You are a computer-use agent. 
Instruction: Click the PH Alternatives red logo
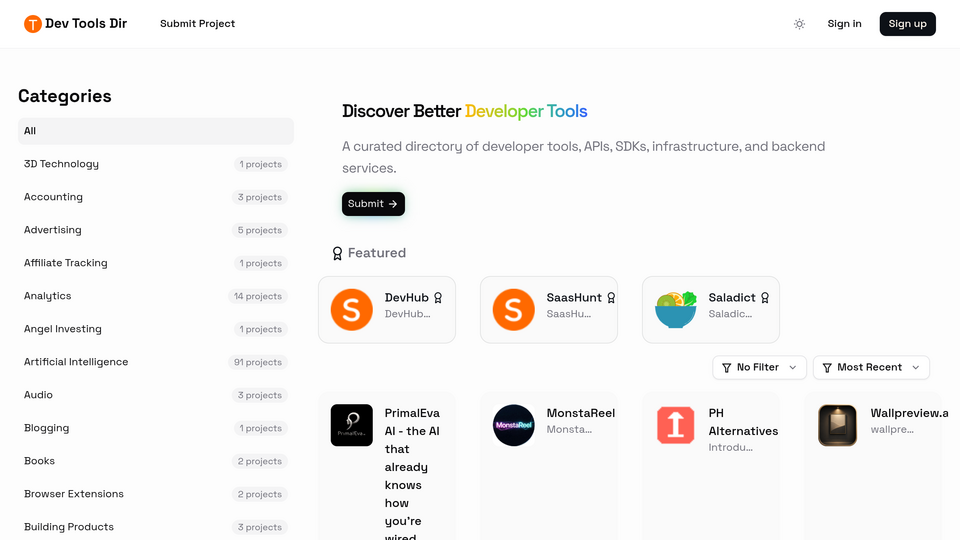coord(675,425)
